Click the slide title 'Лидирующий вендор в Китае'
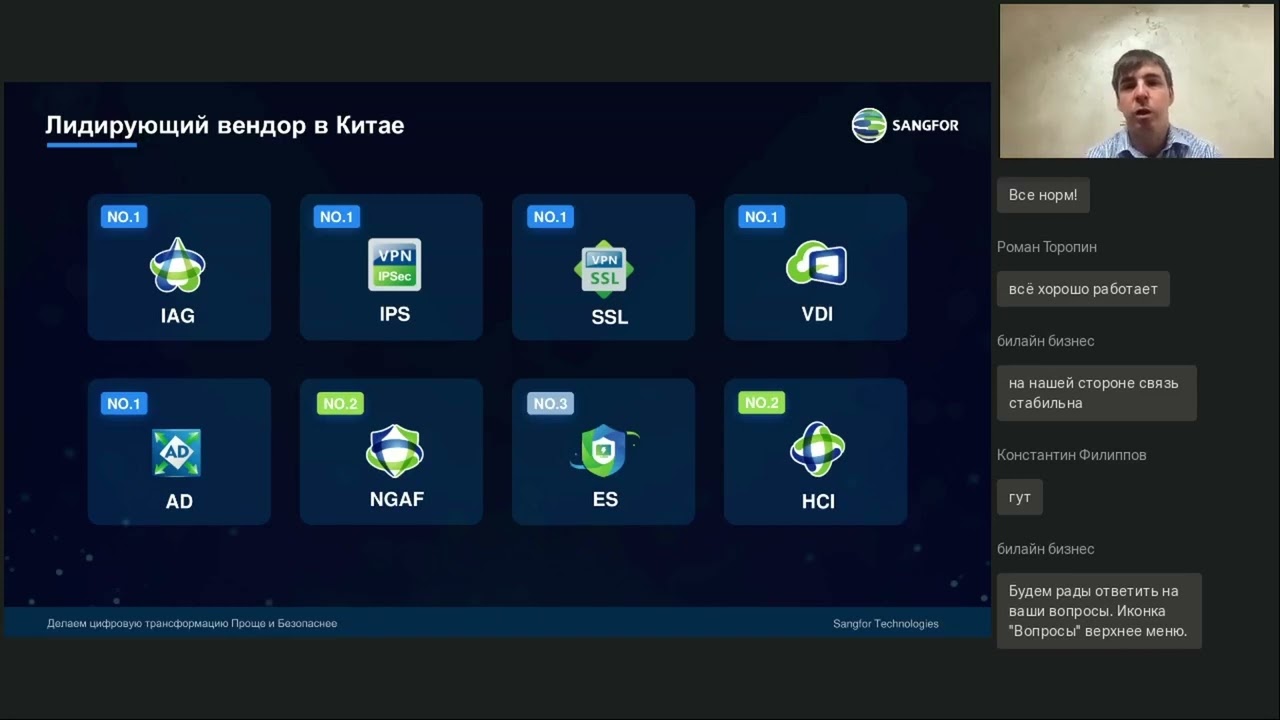 225,125
